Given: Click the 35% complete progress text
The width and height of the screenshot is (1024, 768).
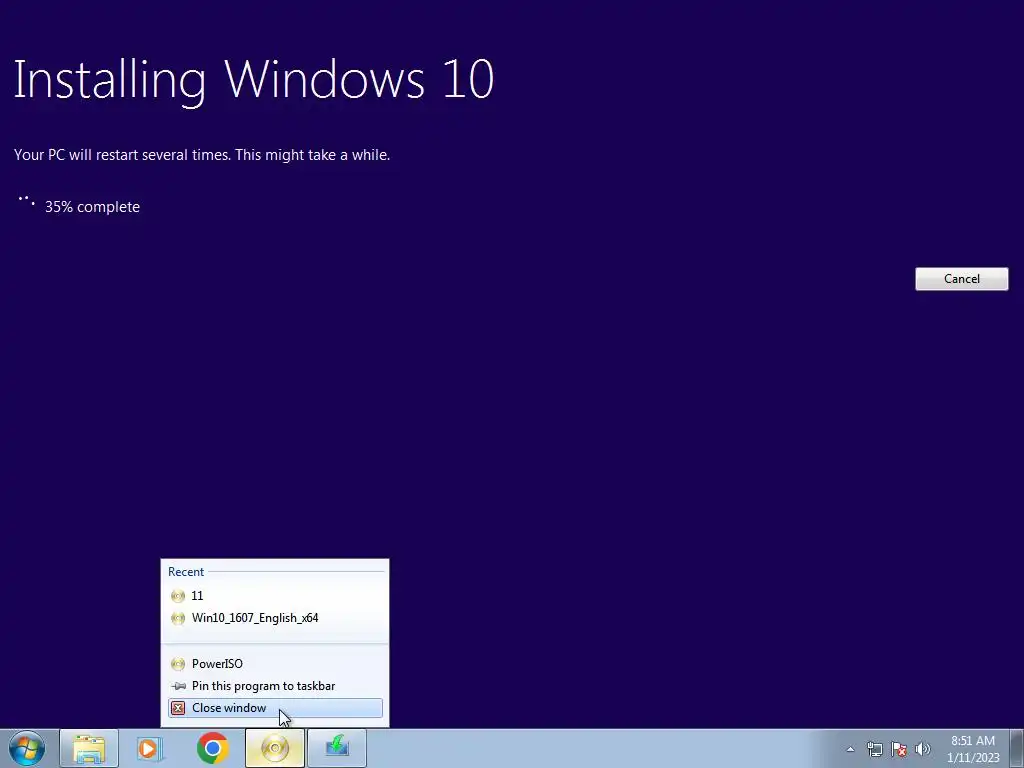Looking at the screenshot, I should click(x=92, y=207).
